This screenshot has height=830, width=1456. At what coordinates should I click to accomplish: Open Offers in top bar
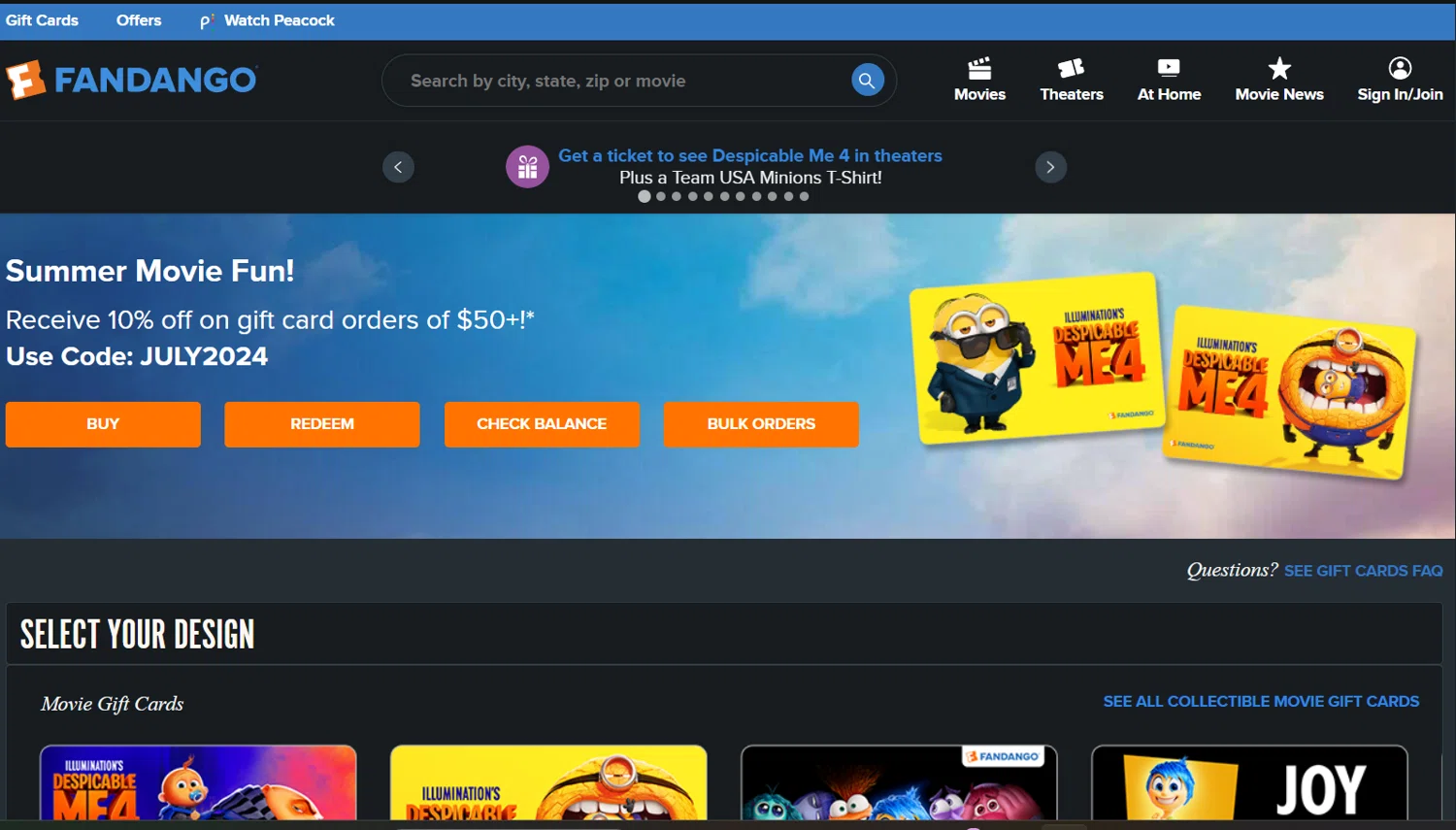coord(139,20)
